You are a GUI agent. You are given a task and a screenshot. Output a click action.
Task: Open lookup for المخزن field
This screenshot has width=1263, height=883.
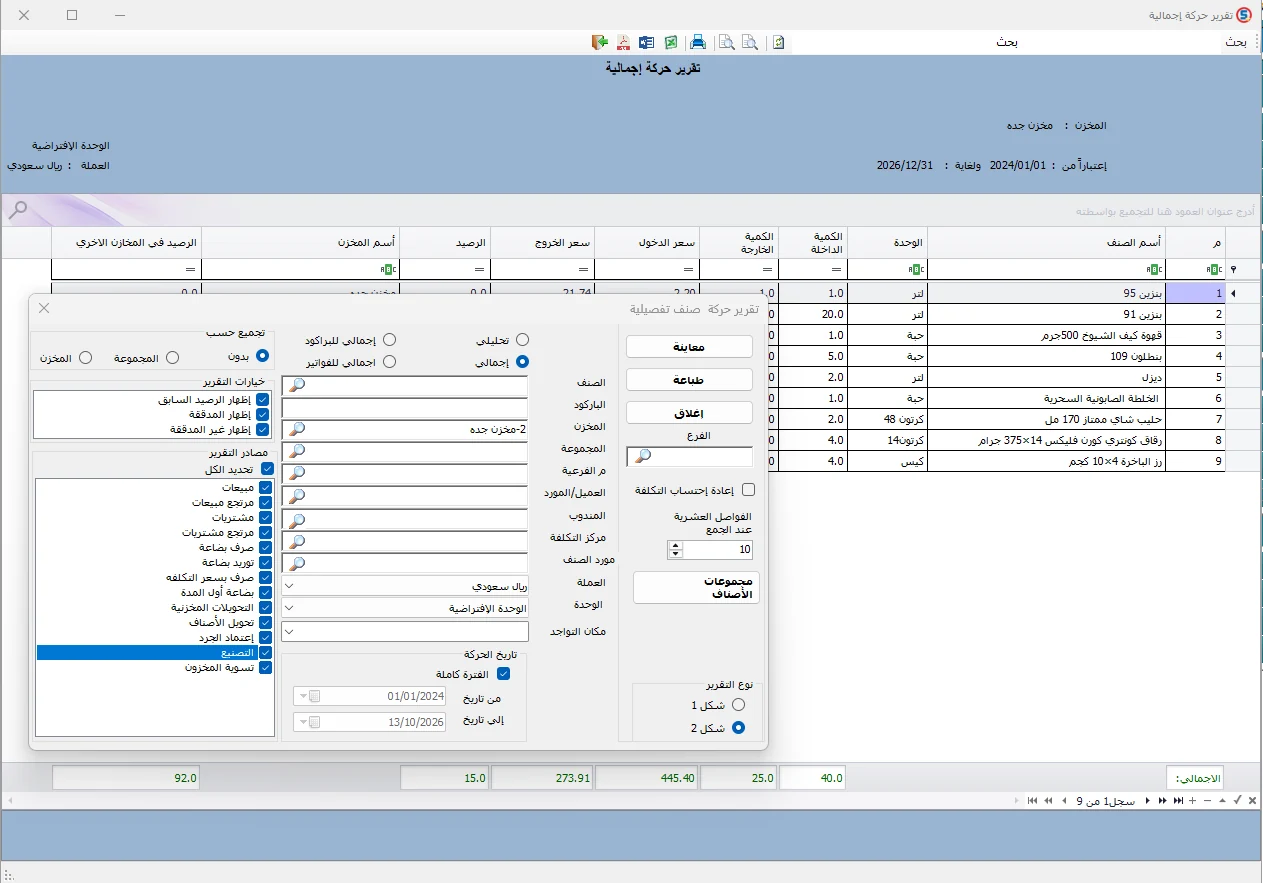coord(296,429)
